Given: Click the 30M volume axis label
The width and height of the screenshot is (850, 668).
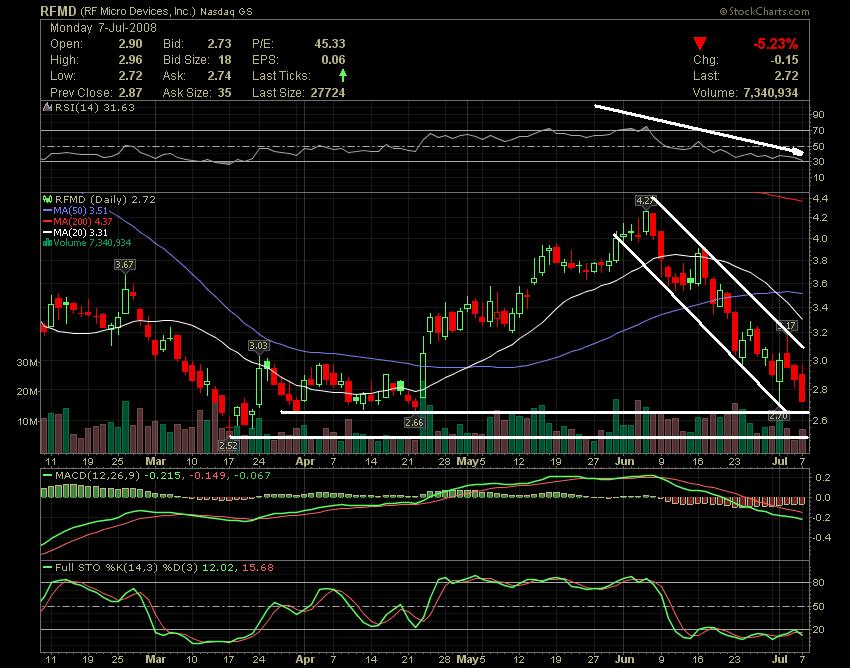Looking at the screenshot, I should click(27, 362).
